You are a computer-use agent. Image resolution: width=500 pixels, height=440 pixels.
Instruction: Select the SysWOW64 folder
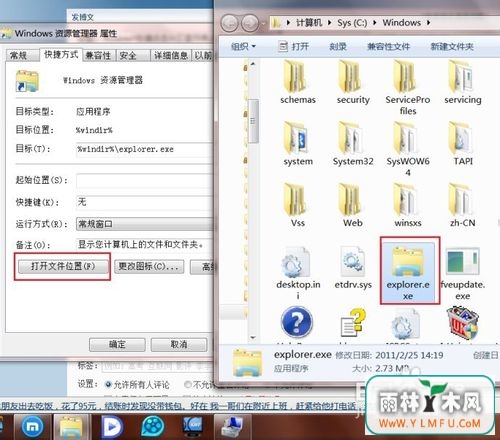click(408, 149)
